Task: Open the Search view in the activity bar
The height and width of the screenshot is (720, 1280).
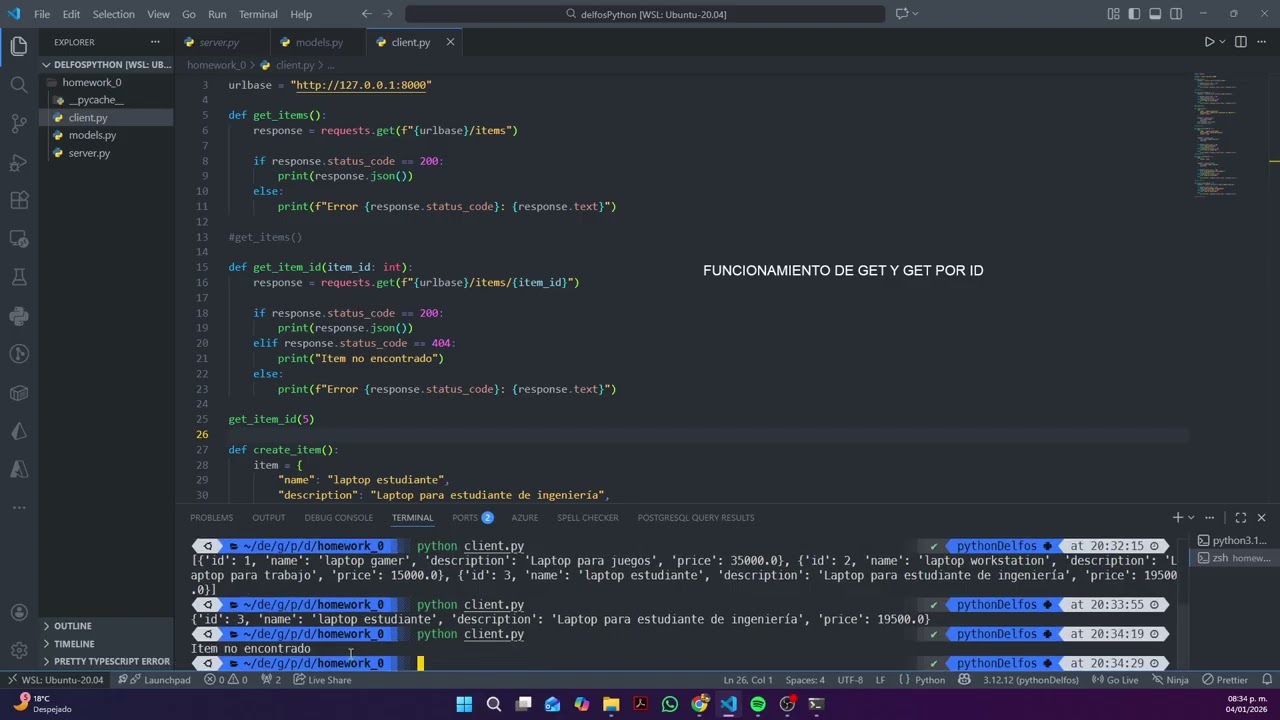Action: tap(19, 85)
